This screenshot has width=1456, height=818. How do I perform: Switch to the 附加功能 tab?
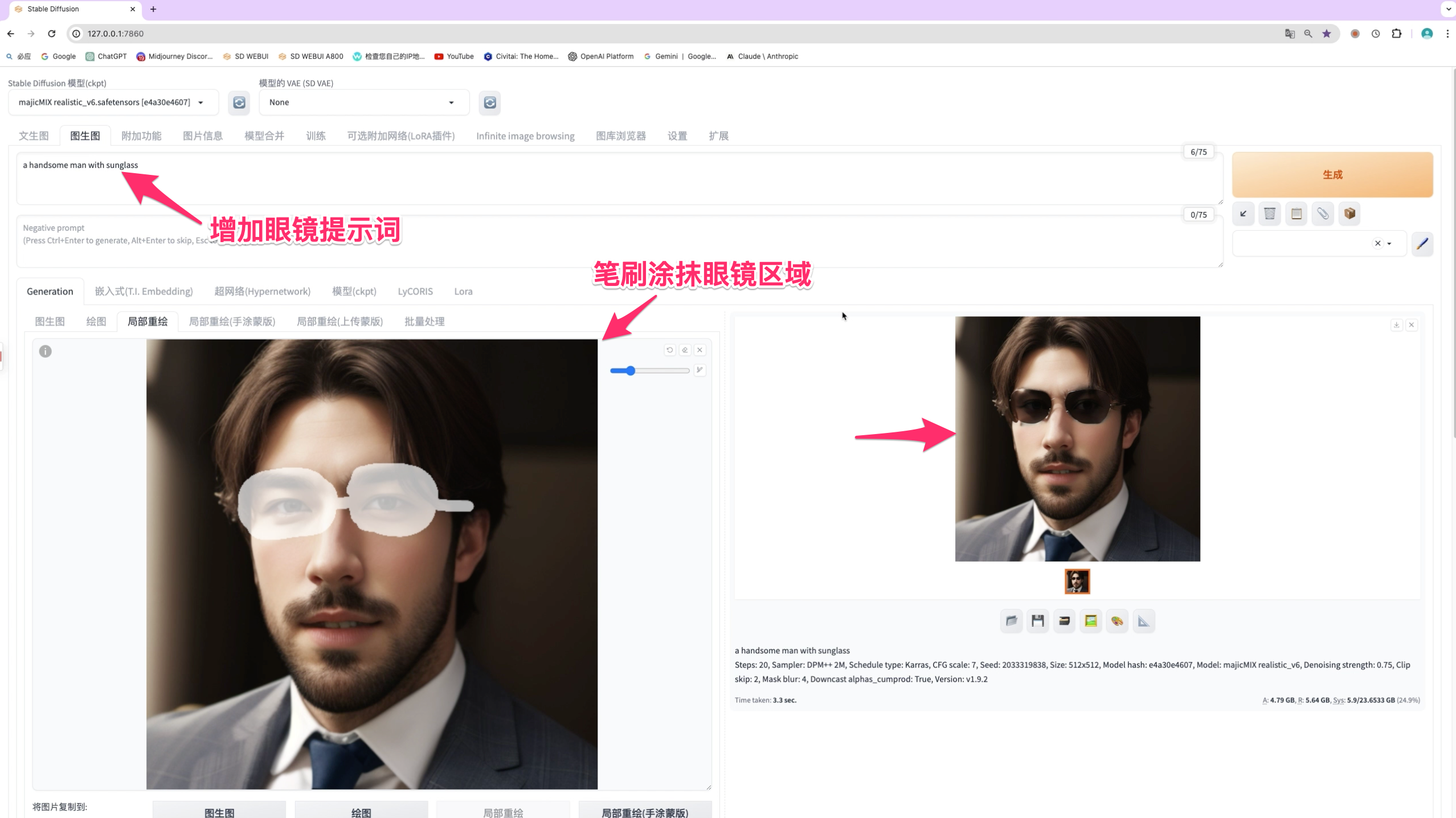tap(141, 136)
